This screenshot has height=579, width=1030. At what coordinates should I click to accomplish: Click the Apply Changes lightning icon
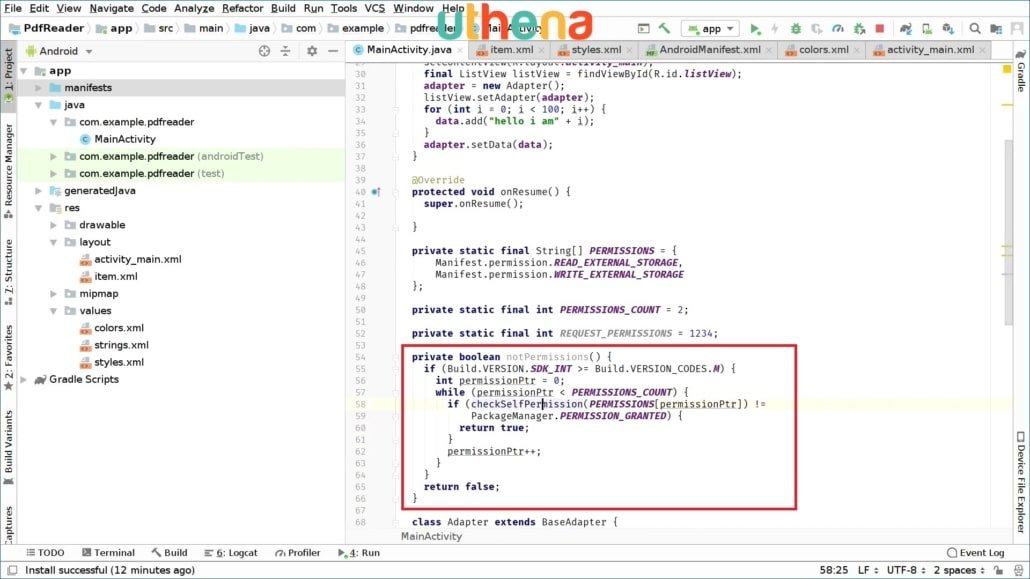tap(774, 28)
